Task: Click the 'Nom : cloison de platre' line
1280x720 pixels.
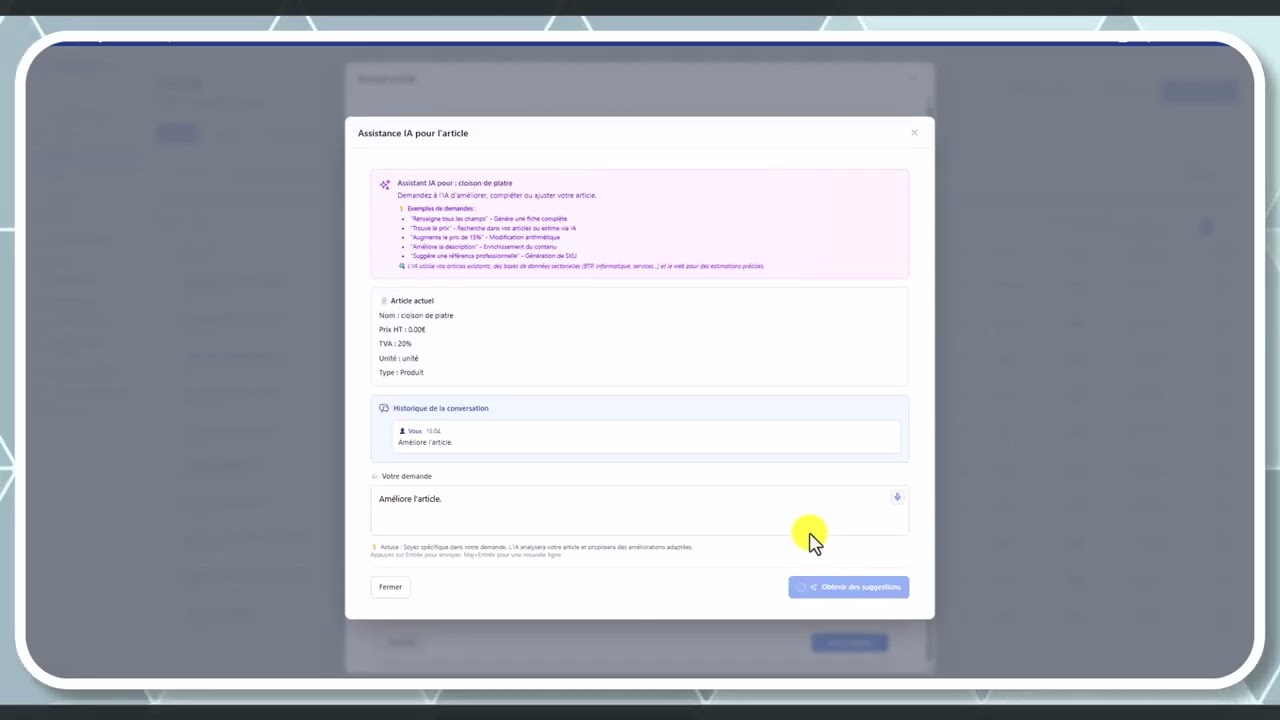Action: [x=416, y=315]
